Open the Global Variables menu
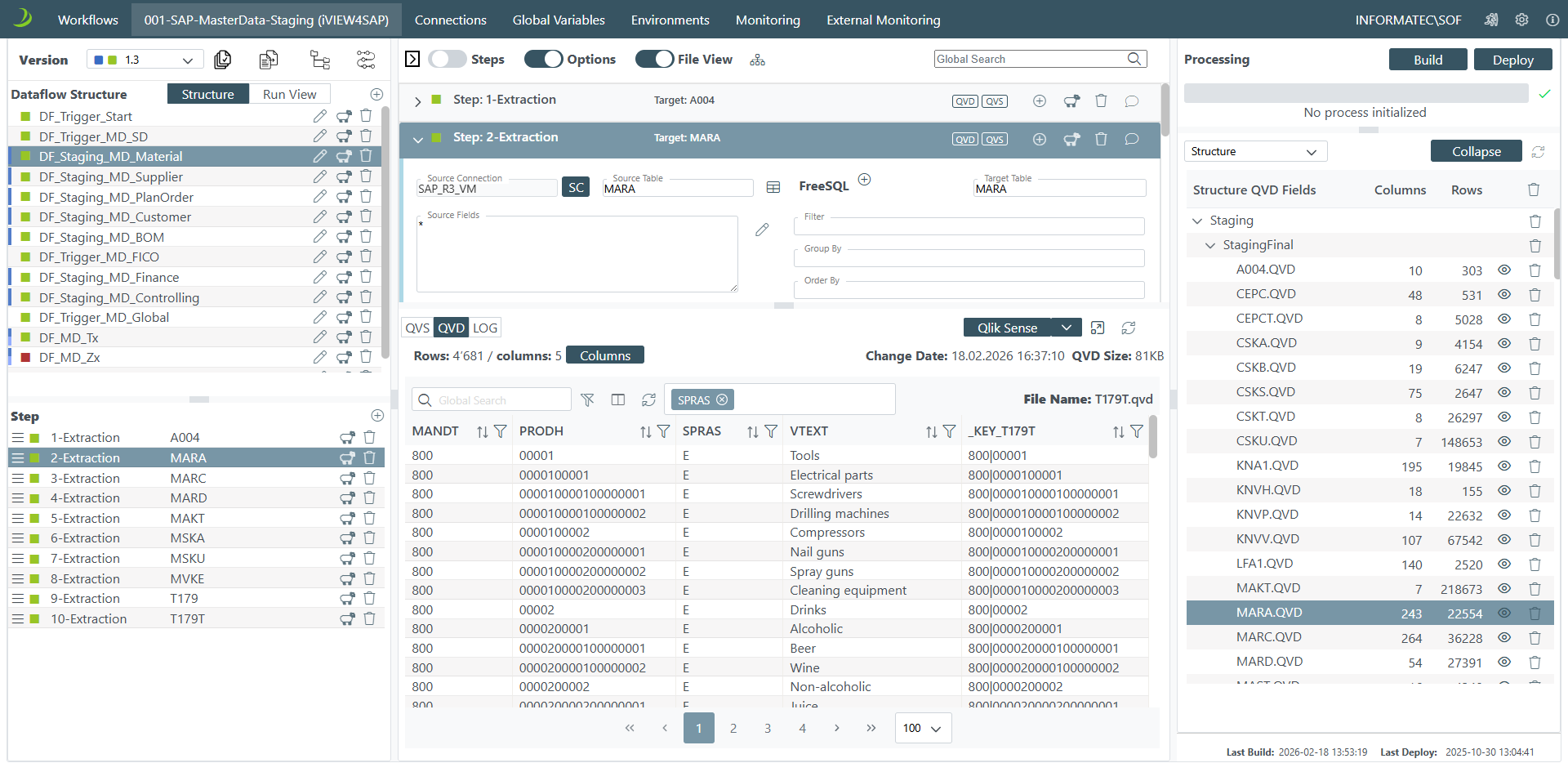This screenshot has height=772, width=1568. point(559,20)
